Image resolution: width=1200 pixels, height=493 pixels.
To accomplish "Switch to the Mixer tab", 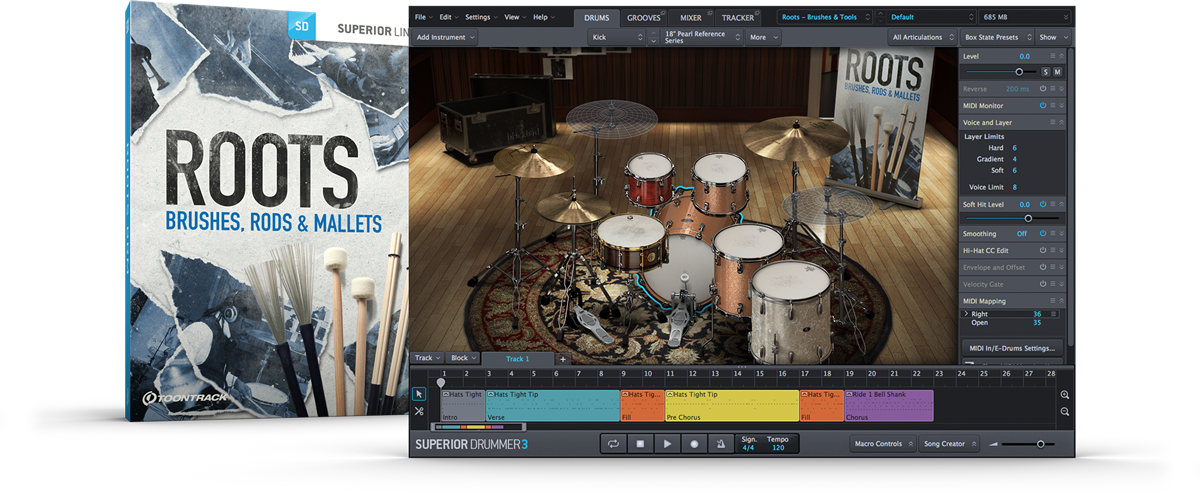I will click(x=692, y=17).
